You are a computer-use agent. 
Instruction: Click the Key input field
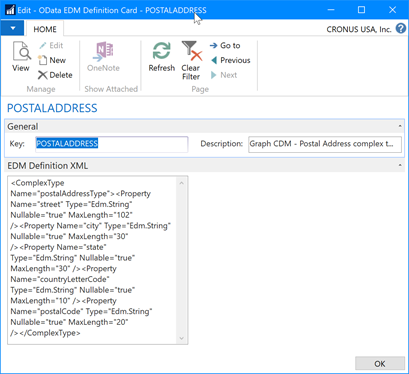112,144
